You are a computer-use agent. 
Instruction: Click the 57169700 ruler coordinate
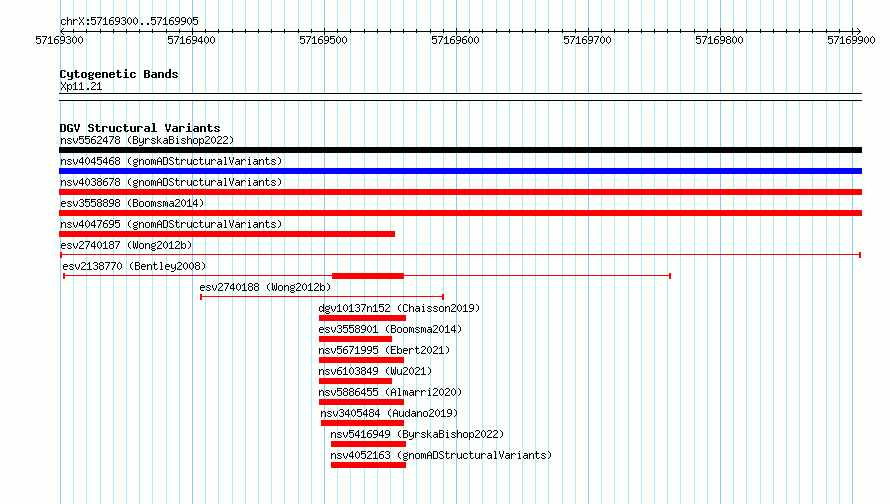[x=587, y=40]
